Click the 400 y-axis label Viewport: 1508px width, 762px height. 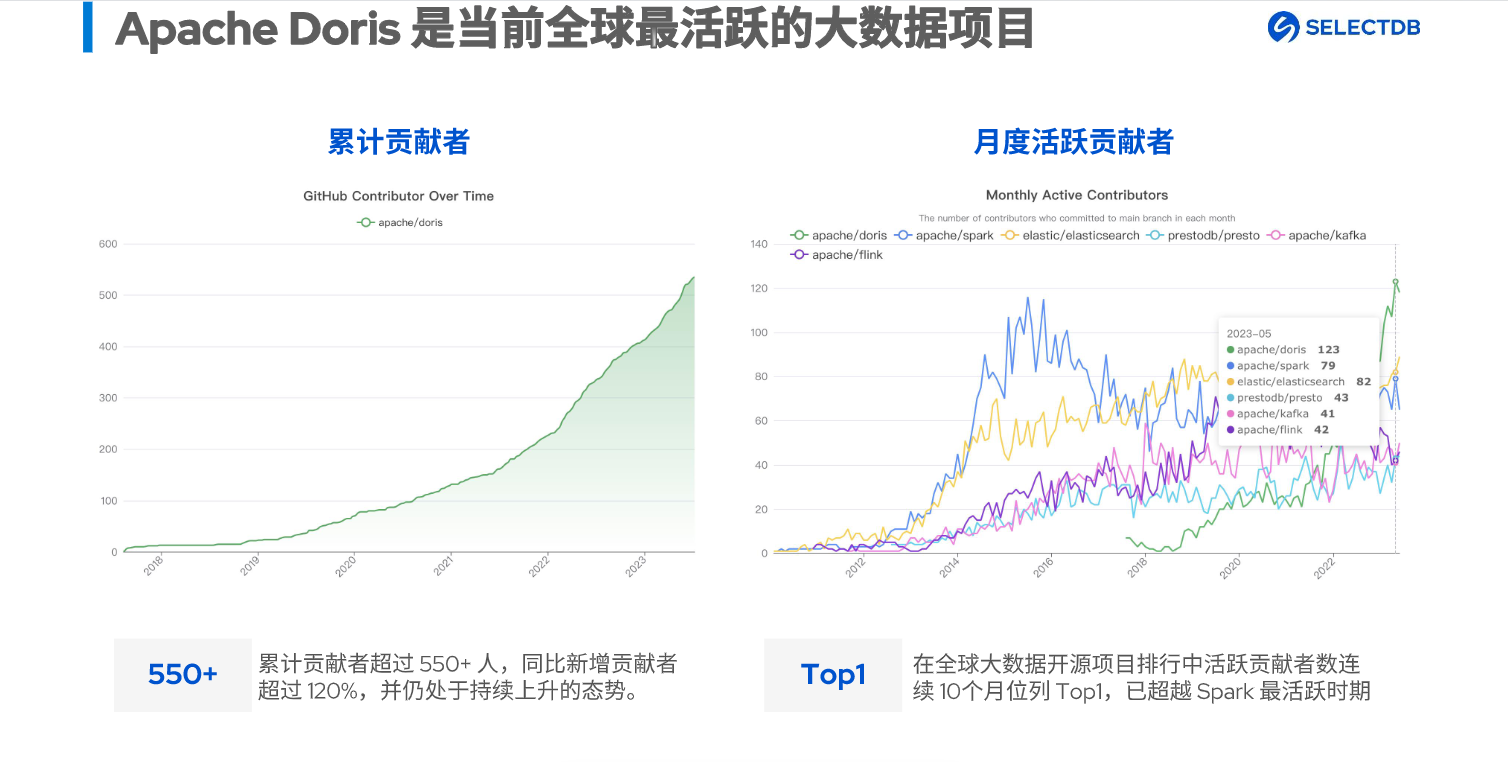pos(108,347)
